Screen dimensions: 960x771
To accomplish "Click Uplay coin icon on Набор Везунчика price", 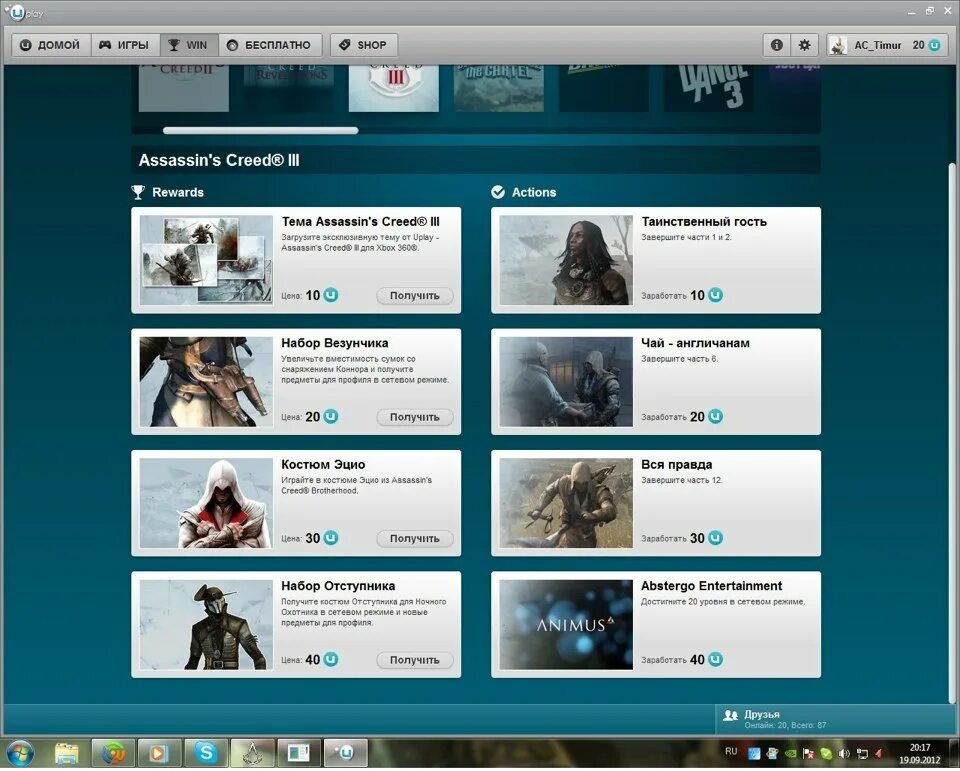I will point(331,416).
